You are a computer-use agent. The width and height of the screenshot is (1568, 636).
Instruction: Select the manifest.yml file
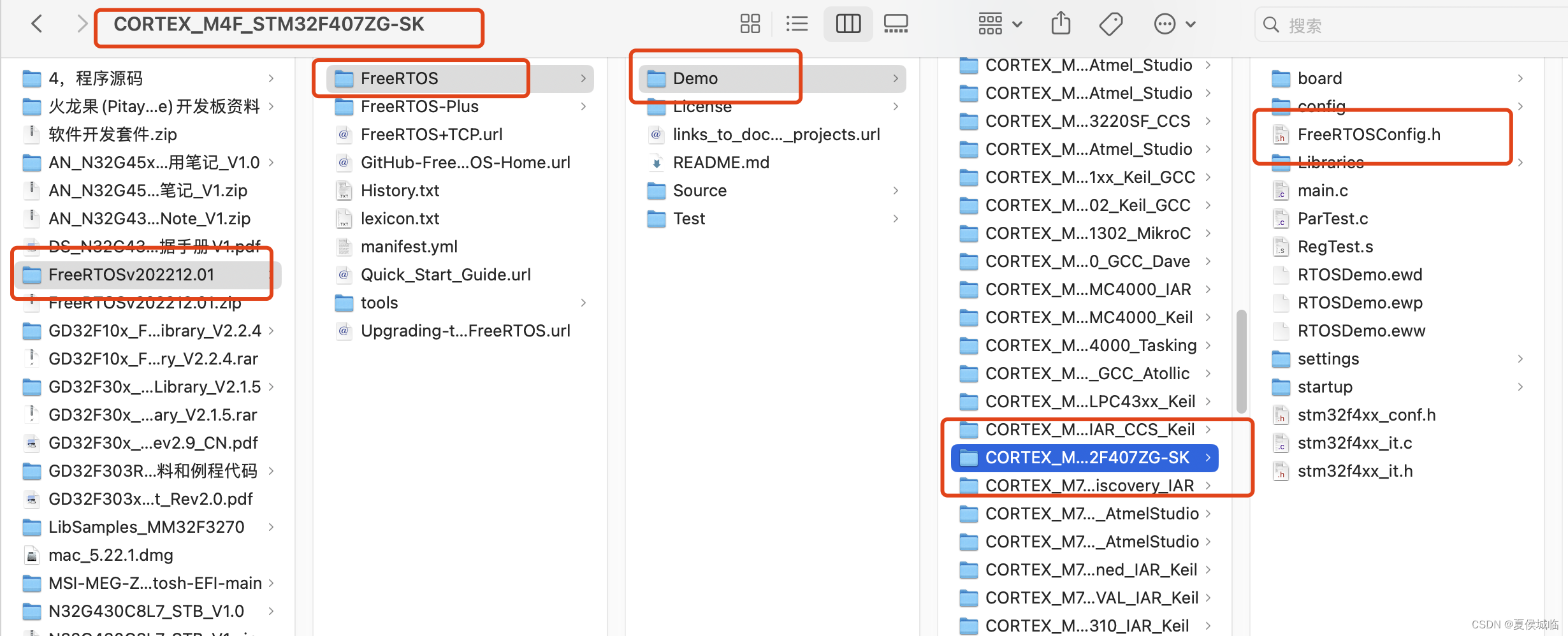[x=460, y=247]
